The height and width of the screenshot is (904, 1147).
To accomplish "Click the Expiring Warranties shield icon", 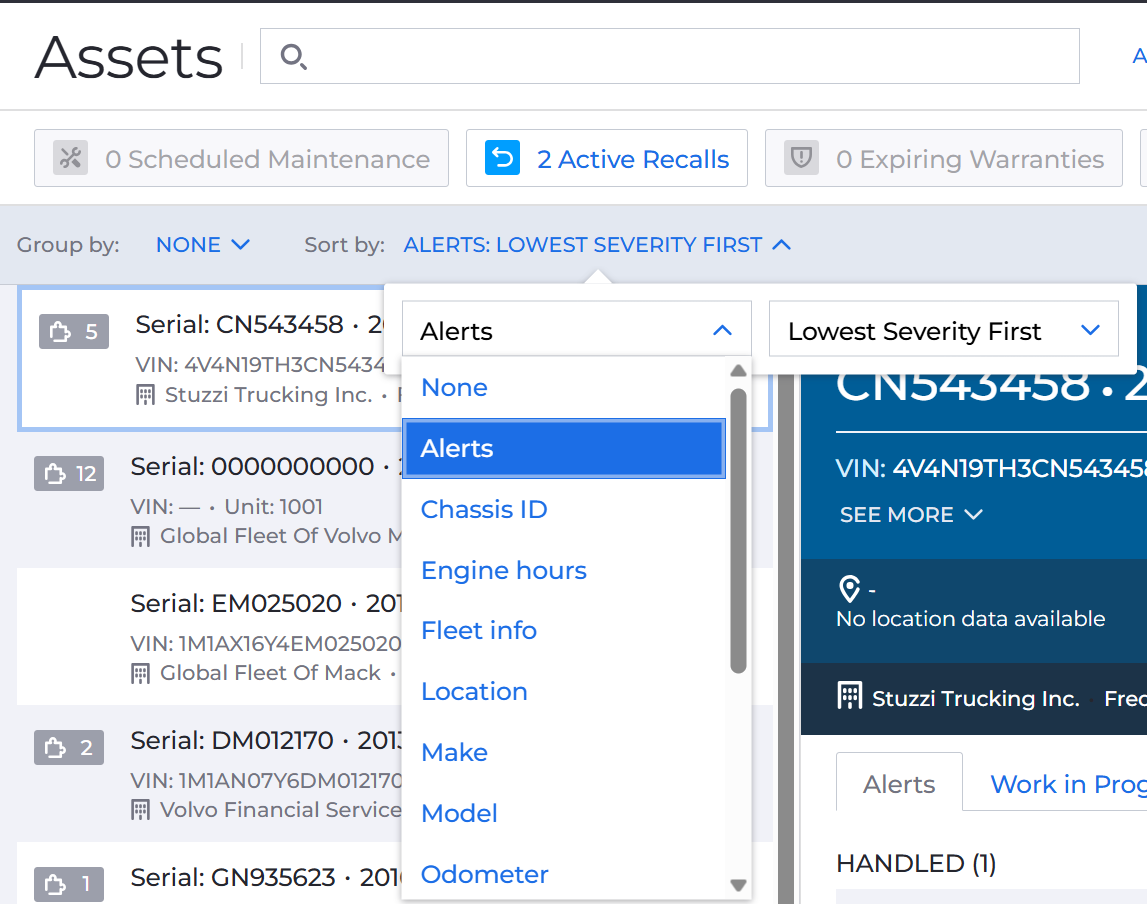I will (801, 158).
